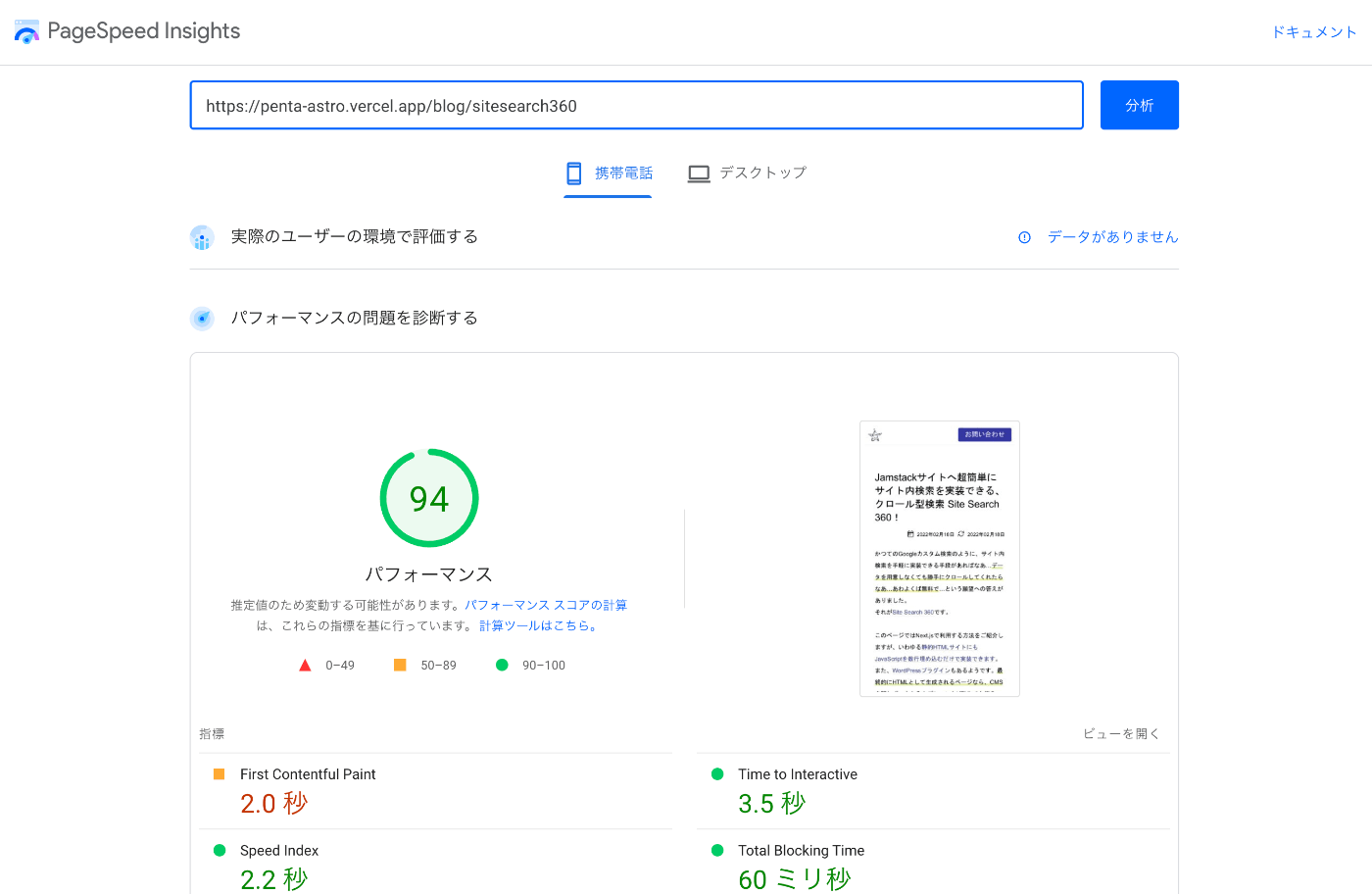The height and width of the screenshot is (894, 1372).
Task: Click the 指標 metrics label
Action: point(212,733)
